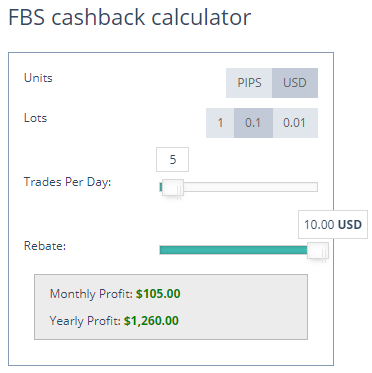The height and width of the screenshot is (373, 372).
Task: Click the Rebate label
Action: (45, 246)
